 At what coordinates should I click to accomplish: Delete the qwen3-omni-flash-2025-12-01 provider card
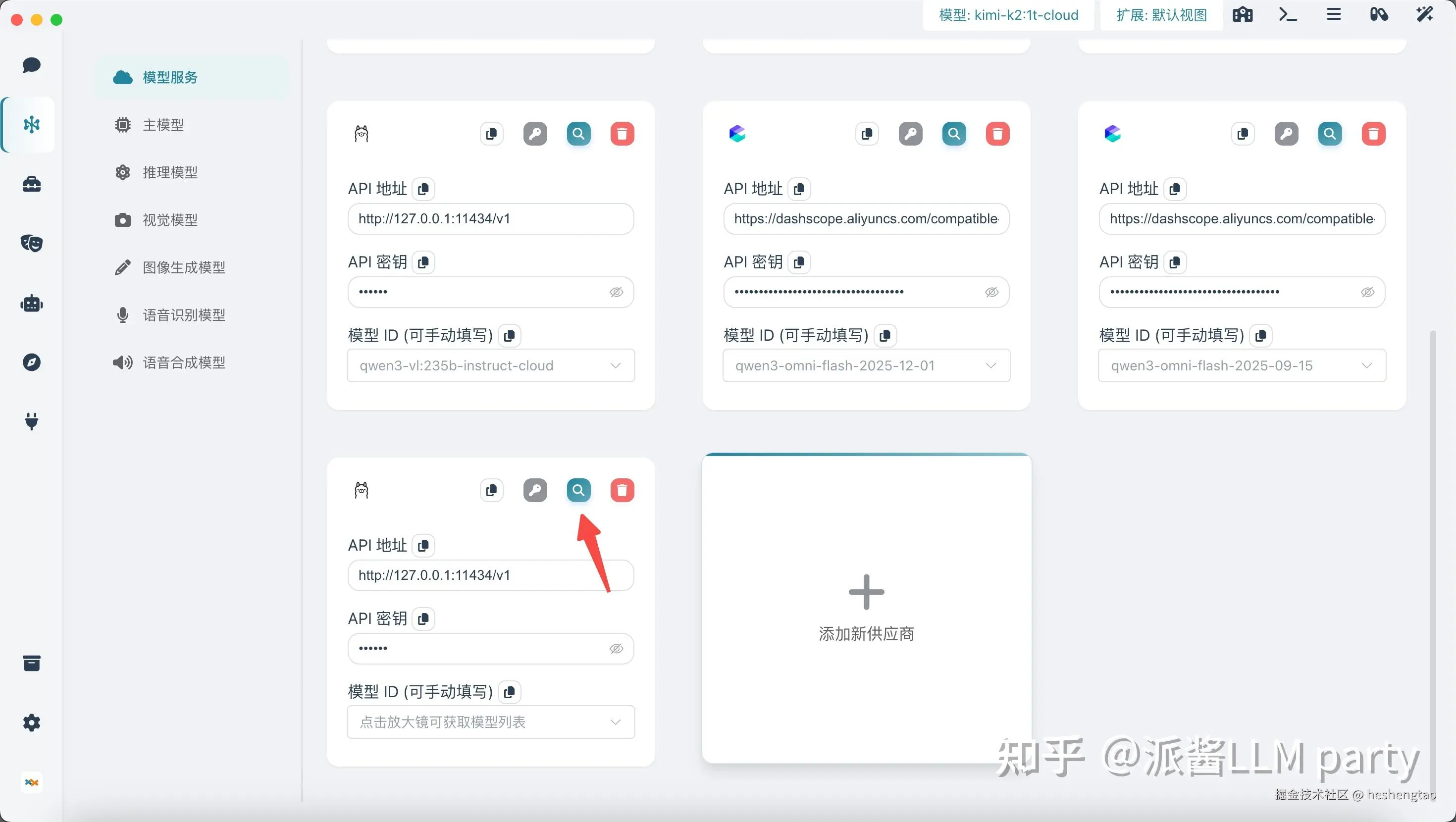pos(997,134)
